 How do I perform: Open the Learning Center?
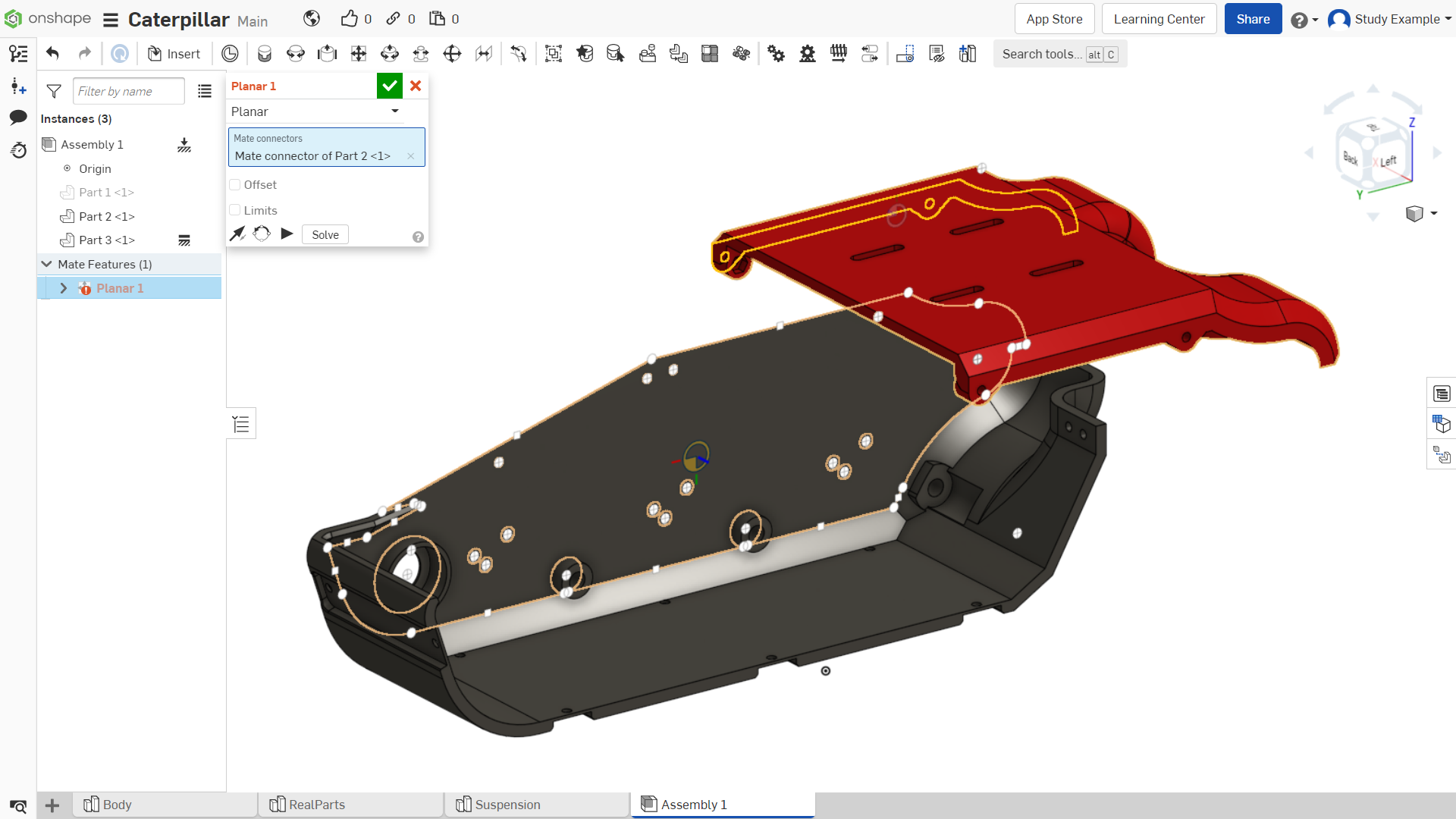click(1159, 19)
